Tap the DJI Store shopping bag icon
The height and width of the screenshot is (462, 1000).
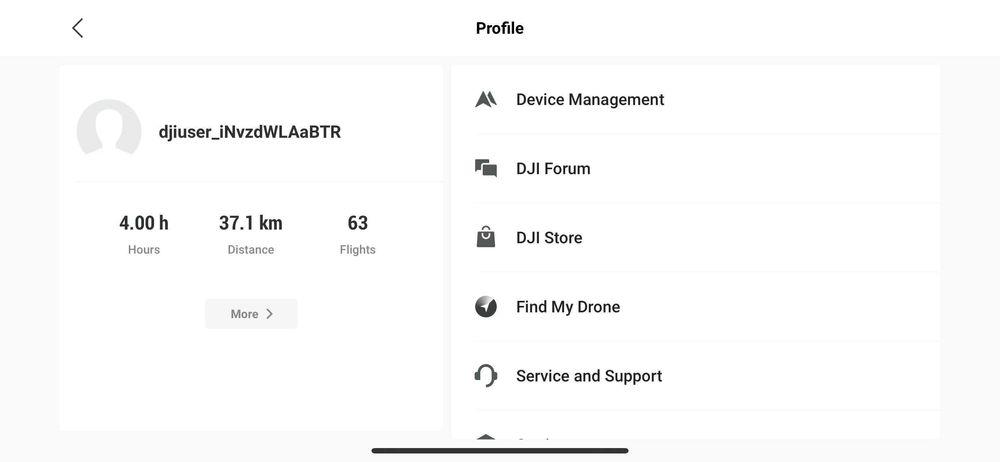(x=486, y=237)
